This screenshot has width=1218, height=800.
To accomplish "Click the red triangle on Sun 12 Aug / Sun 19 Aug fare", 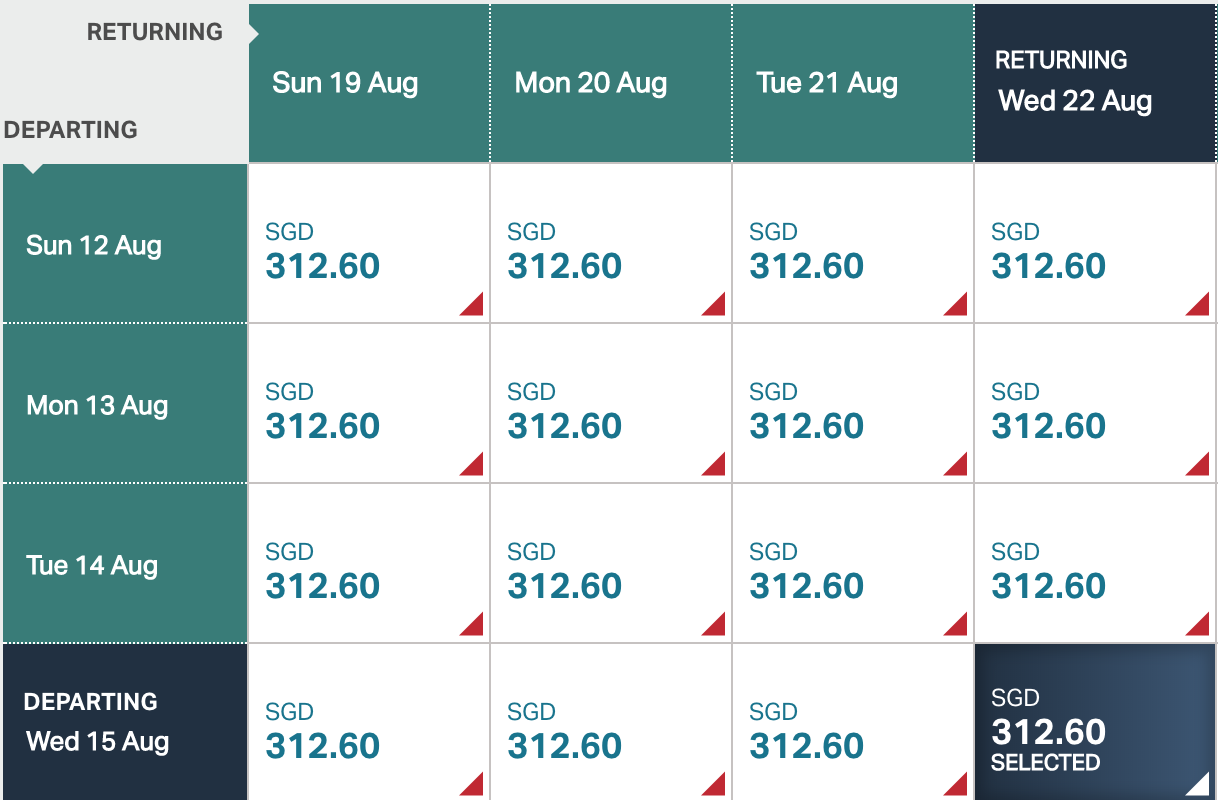I will [x=472, y=305].
